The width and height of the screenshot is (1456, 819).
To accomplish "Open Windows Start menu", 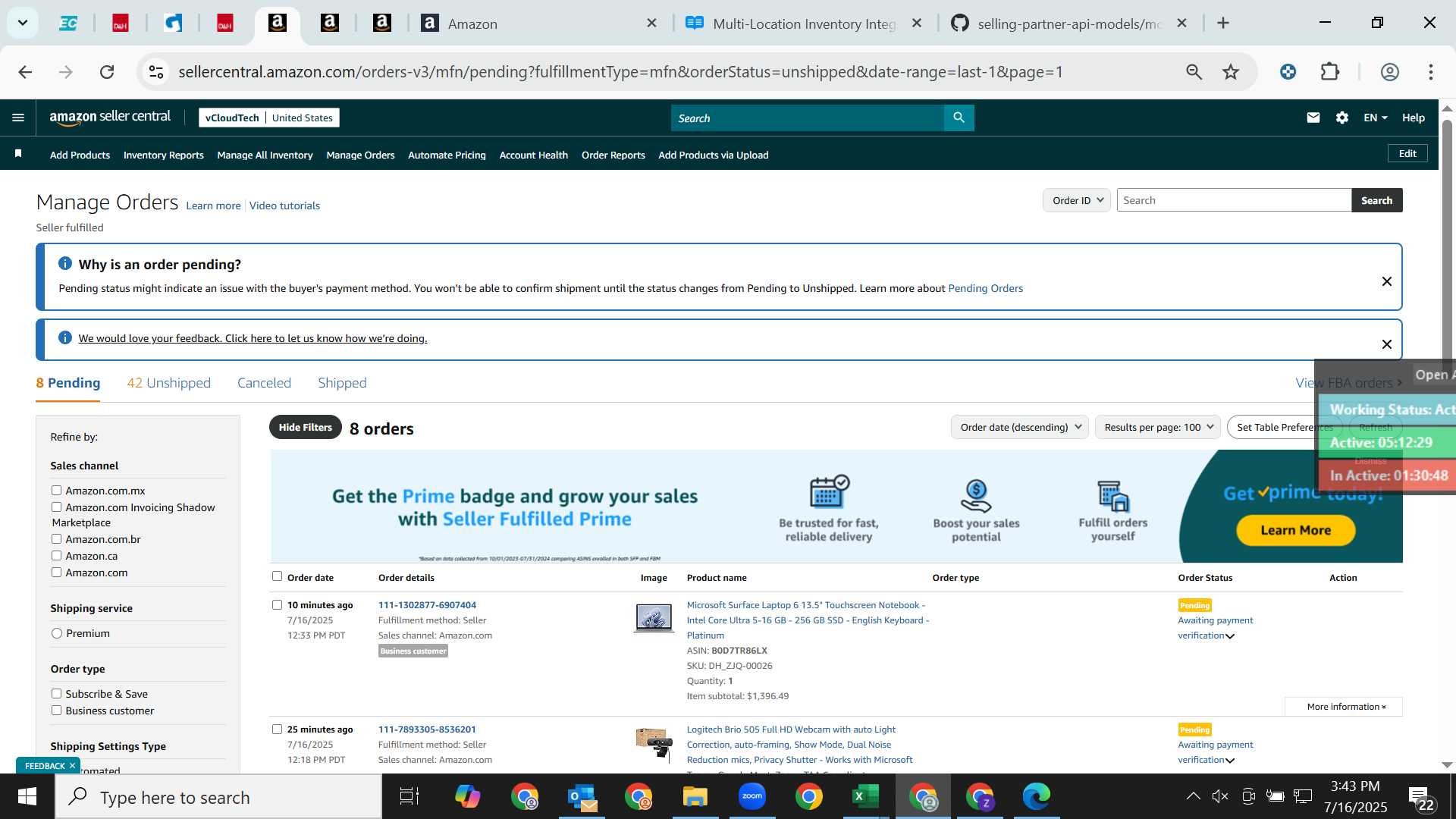I will [x=27, y=797].
